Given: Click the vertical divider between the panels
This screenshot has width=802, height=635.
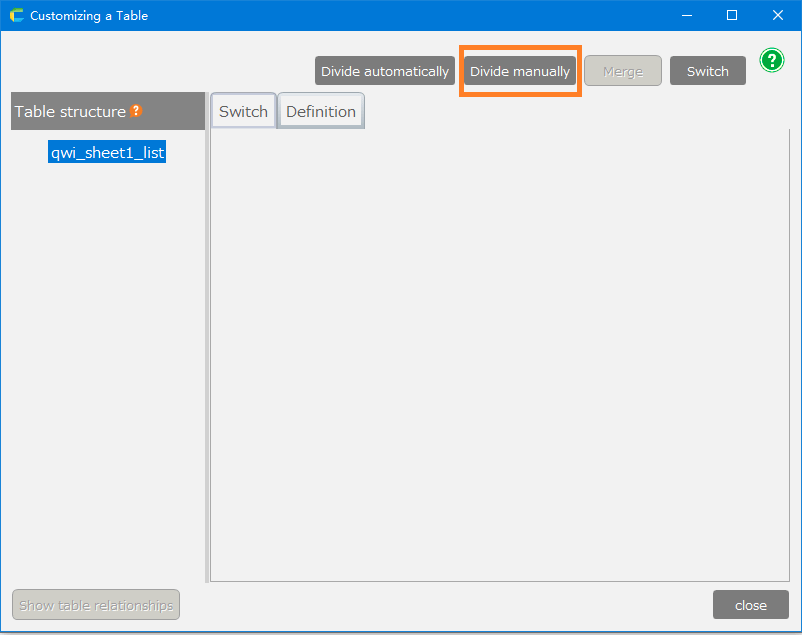Looking at the screenshot, I should pos(207,350).
